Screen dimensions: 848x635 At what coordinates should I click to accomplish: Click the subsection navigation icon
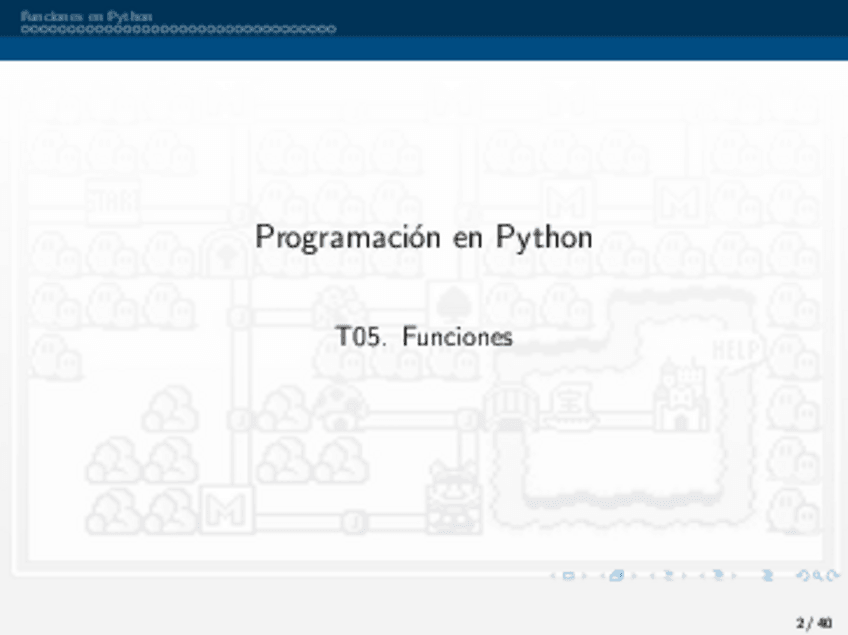[x=667, y=575]
